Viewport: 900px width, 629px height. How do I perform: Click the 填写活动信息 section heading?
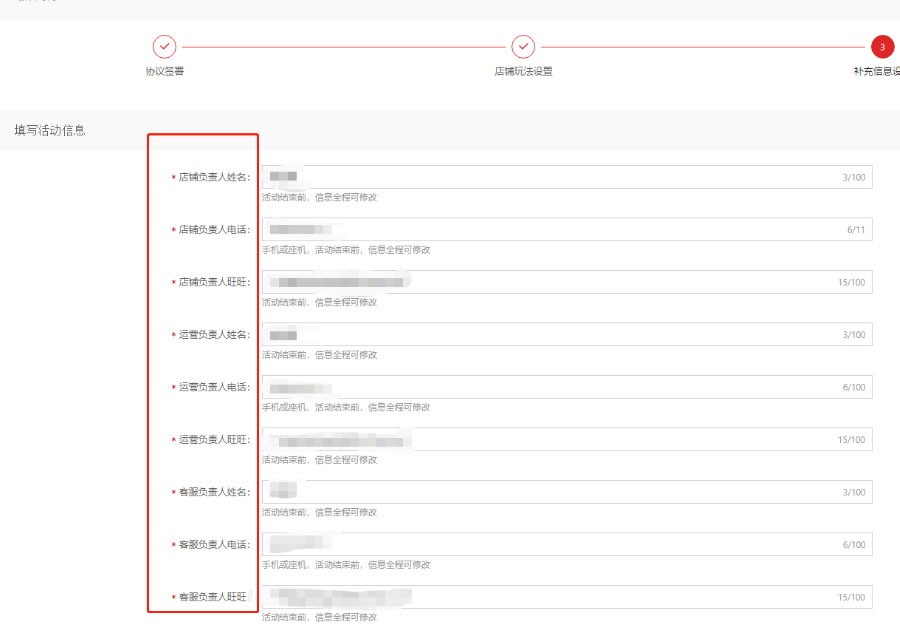coord(49,130)
